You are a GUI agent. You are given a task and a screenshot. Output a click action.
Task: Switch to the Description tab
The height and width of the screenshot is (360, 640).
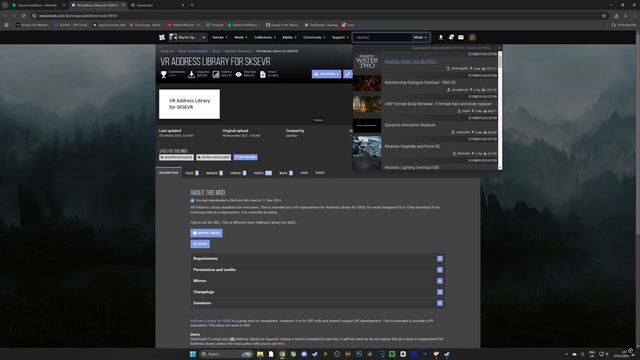pyautogui.click(x=169, y=173)
